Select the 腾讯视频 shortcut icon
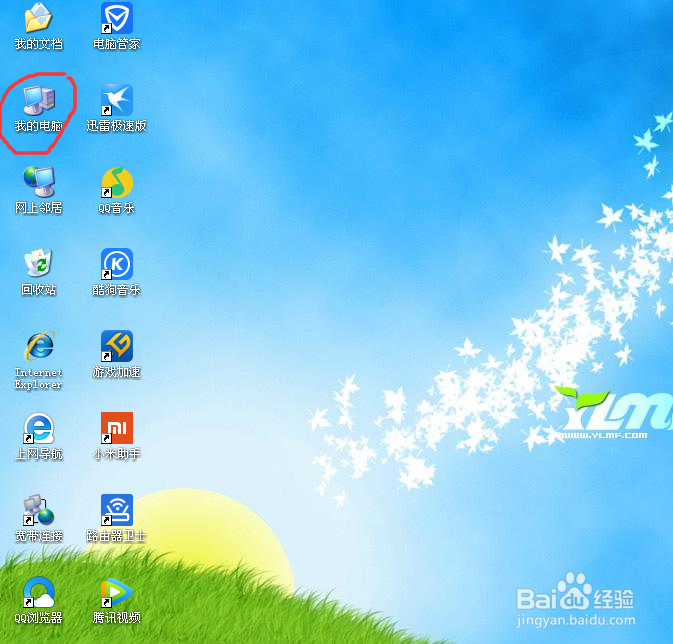The width and height of the screenshot is (673, 644). (117, 592)
